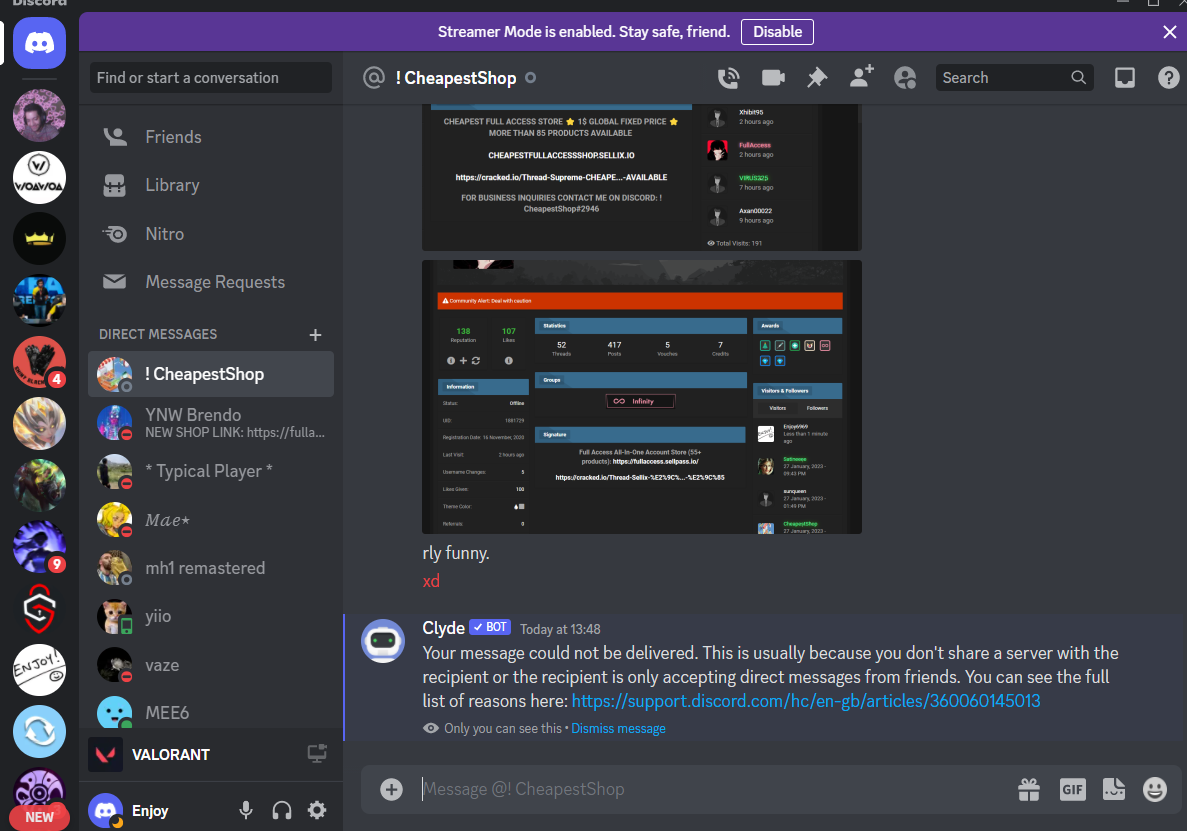Open the inbox
The image size is (1187, 831).
pos(1125,78)
